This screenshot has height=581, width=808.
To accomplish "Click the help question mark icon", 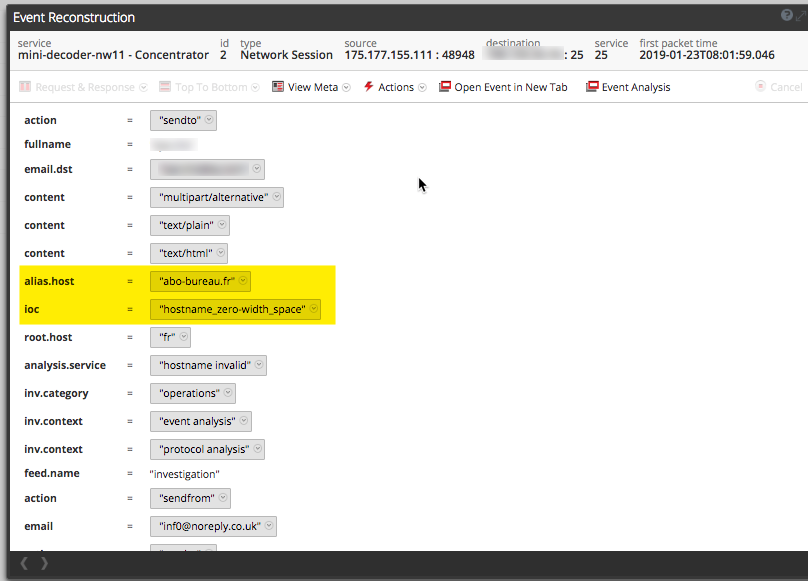I will (x=786, y=16).
